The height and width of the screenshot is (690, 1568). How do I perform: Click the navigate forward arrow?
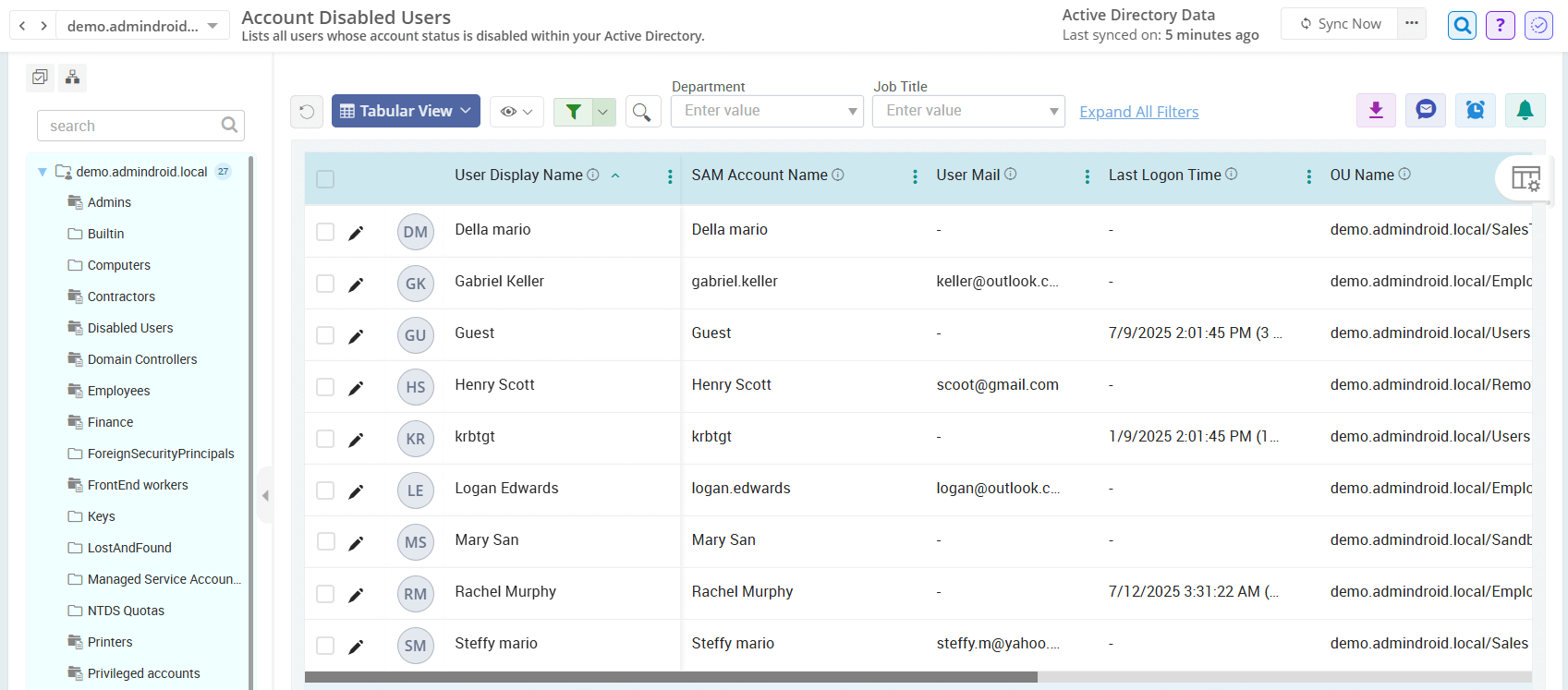(43, 26)
